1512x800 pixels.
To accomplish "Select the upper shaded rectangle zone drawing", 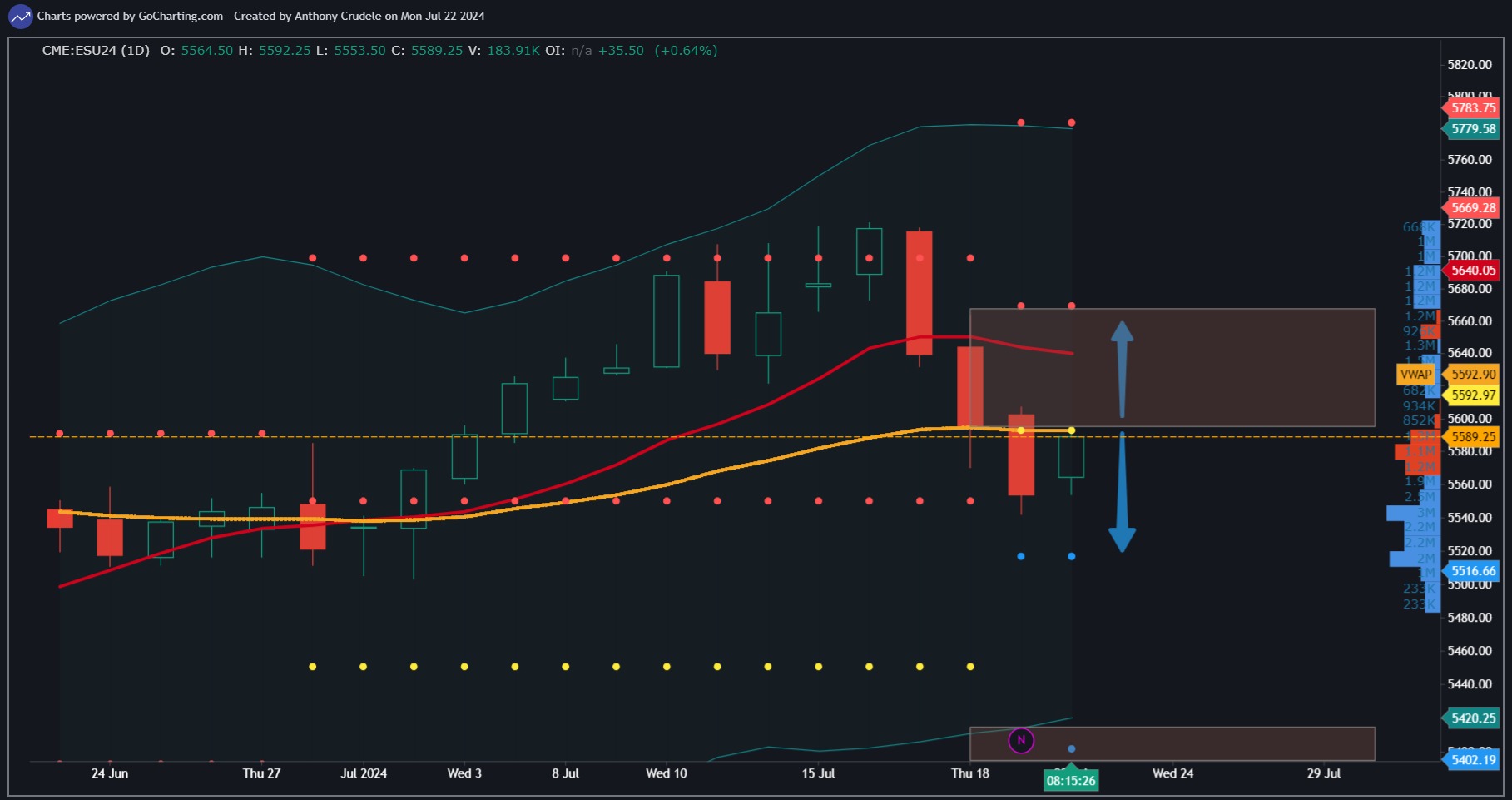I will coord(1172,368).
